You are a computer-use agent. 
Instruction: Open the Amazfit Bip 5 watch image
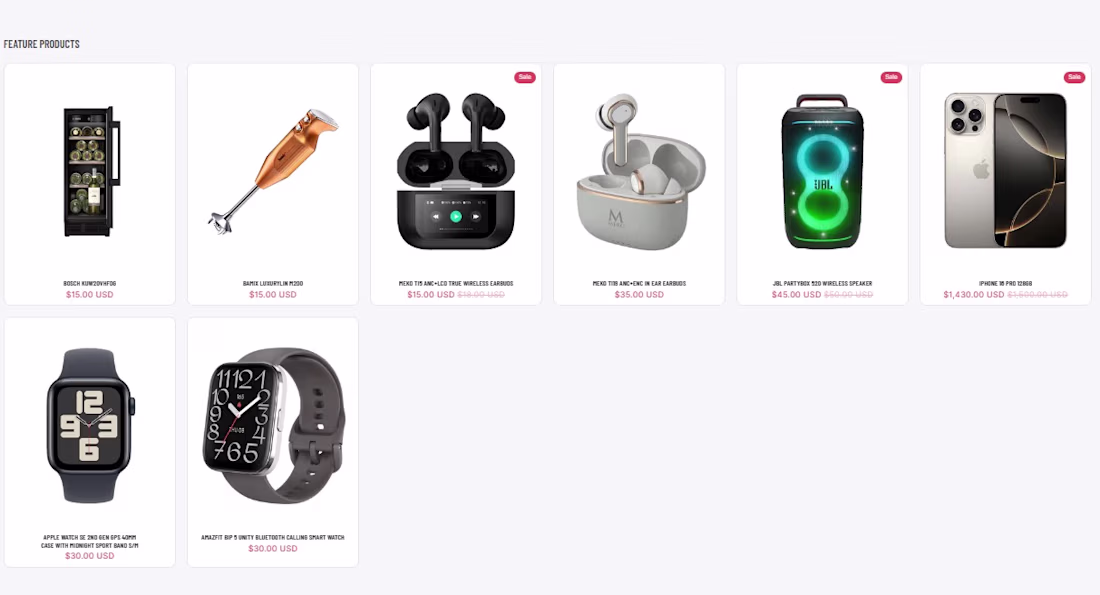pos(273,425)
